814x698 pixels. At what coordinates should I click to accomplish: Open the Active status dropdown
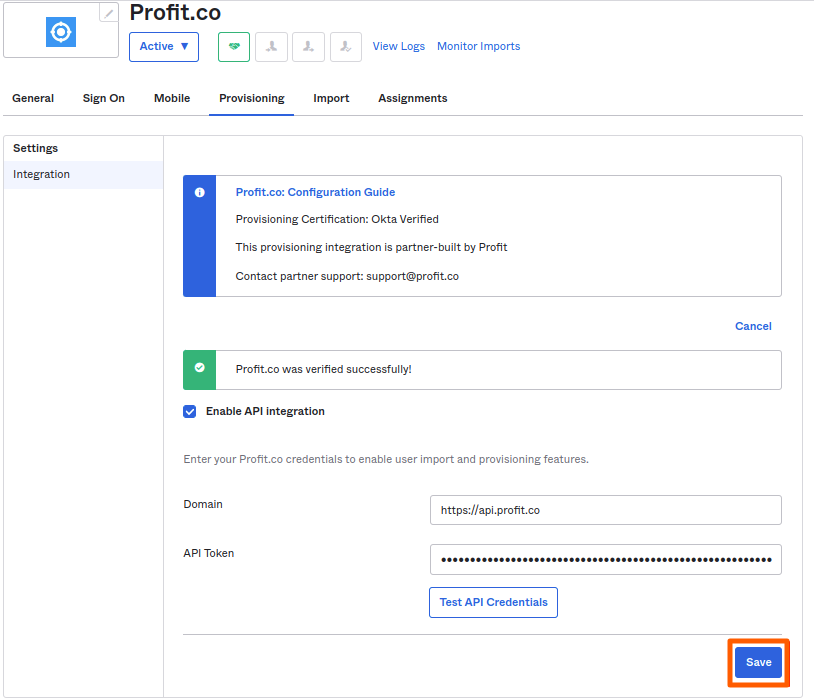(164, 47)
